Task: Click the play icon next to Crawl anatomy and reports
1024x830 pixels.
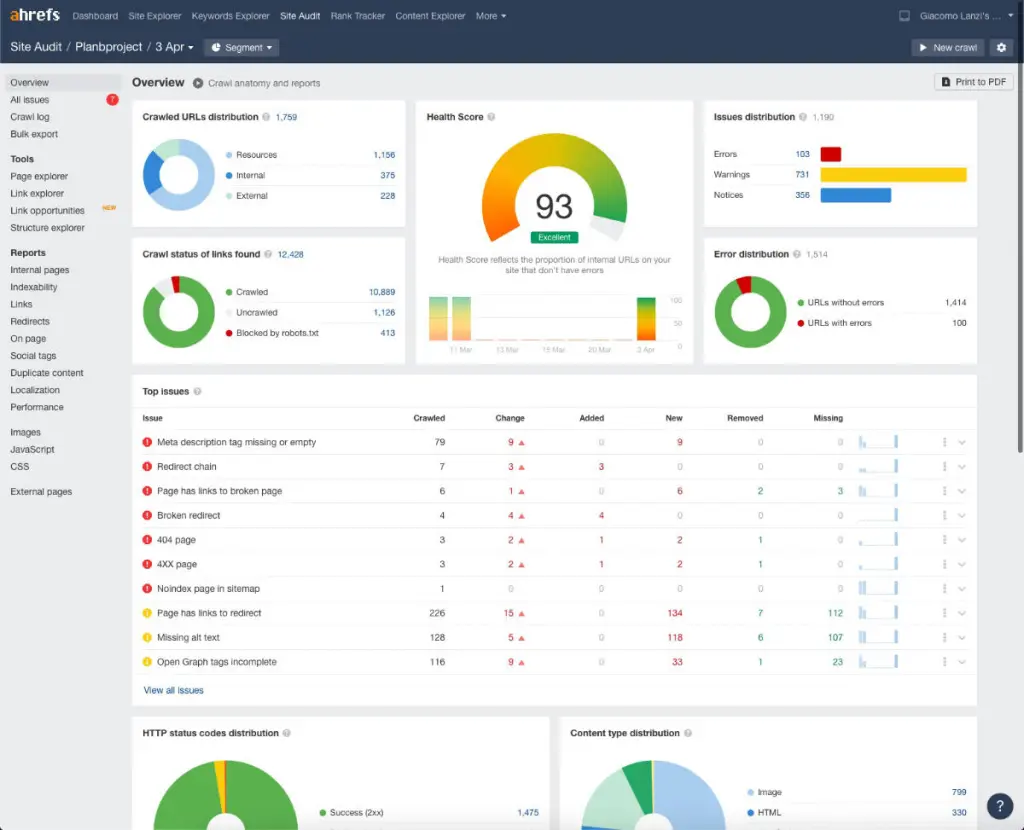Action: tap(198, 83)
